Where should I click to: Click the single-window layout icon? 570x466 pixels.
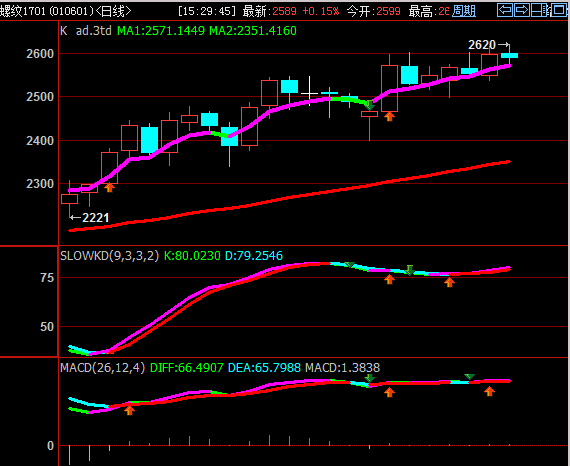pos(559,10)
